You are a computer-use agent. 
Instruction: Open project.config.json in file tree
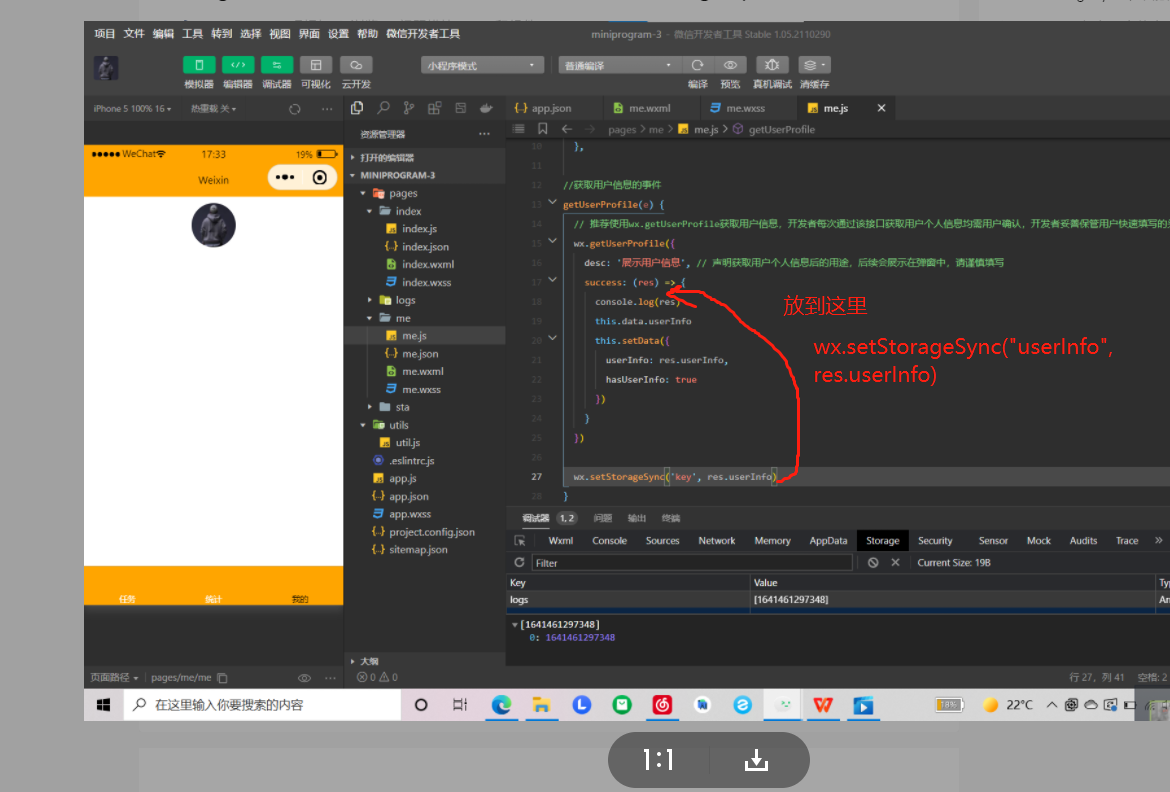tap(432, 532)
